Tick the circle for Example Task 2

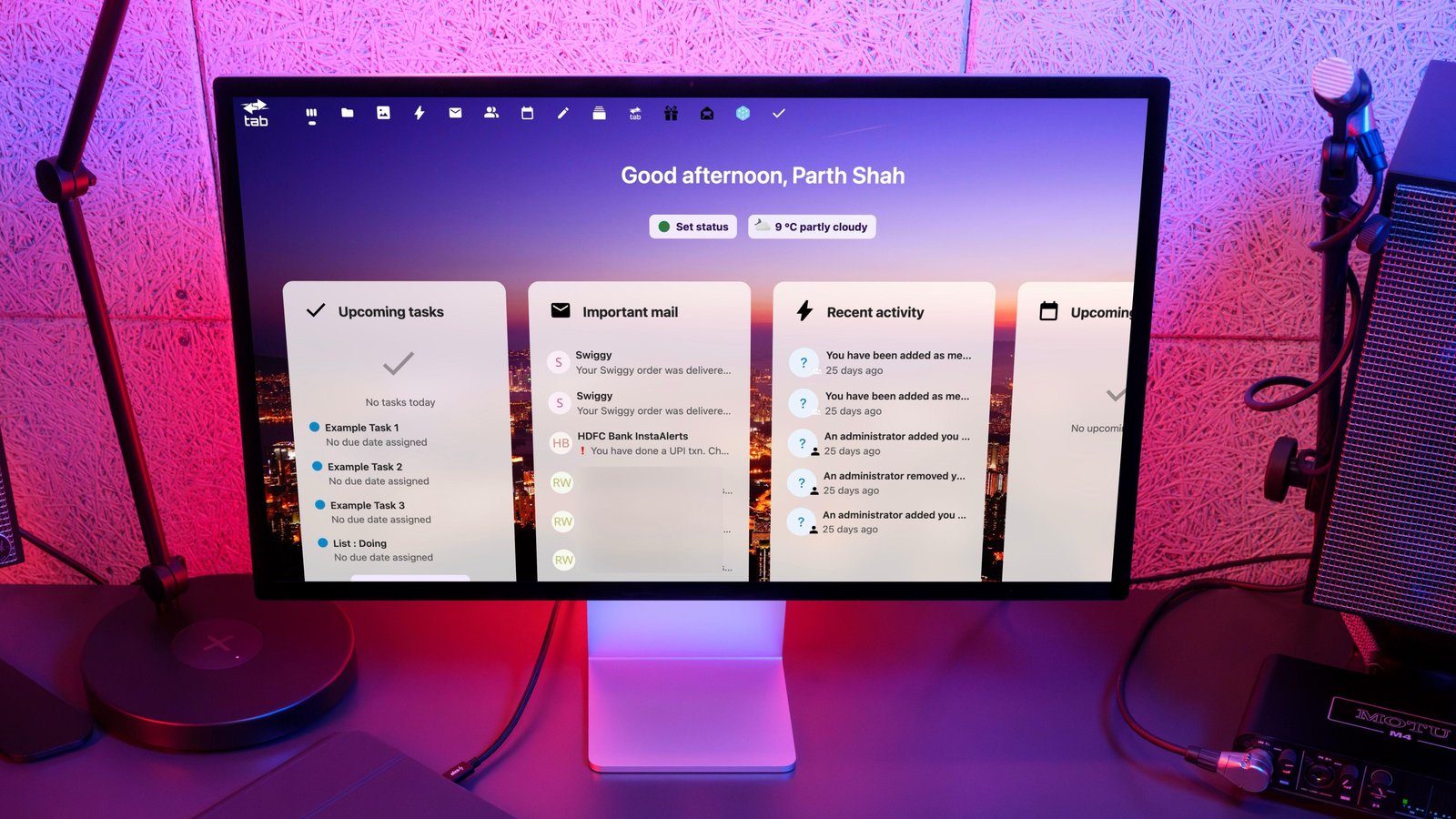(x=317, y=466)
